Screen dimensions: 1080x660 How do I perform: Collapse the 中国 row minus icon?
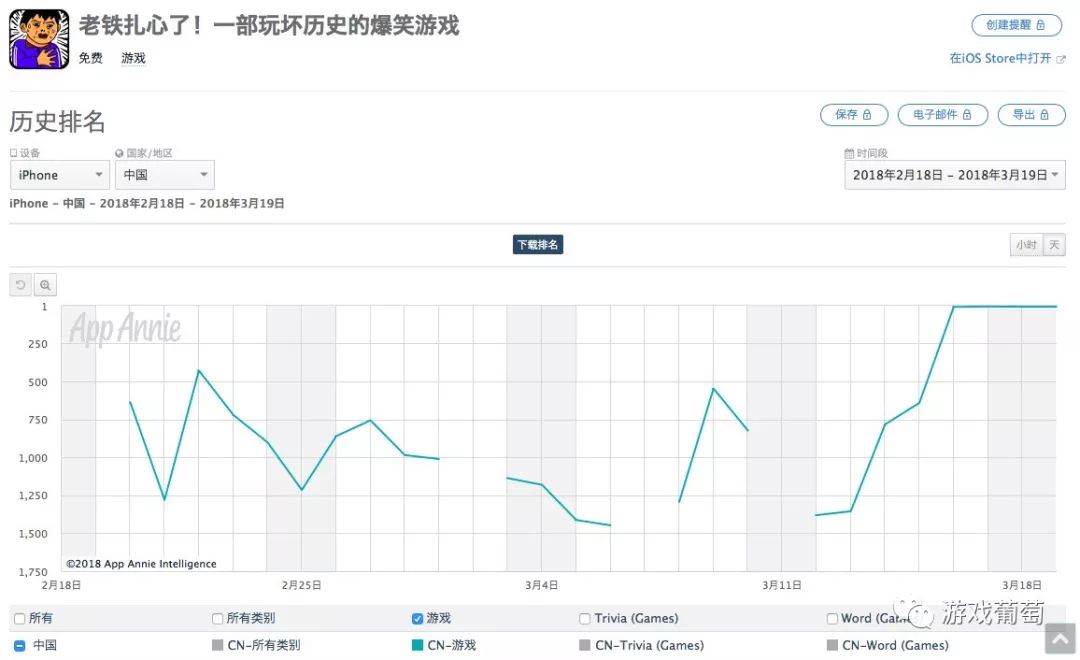pos(20,645)
